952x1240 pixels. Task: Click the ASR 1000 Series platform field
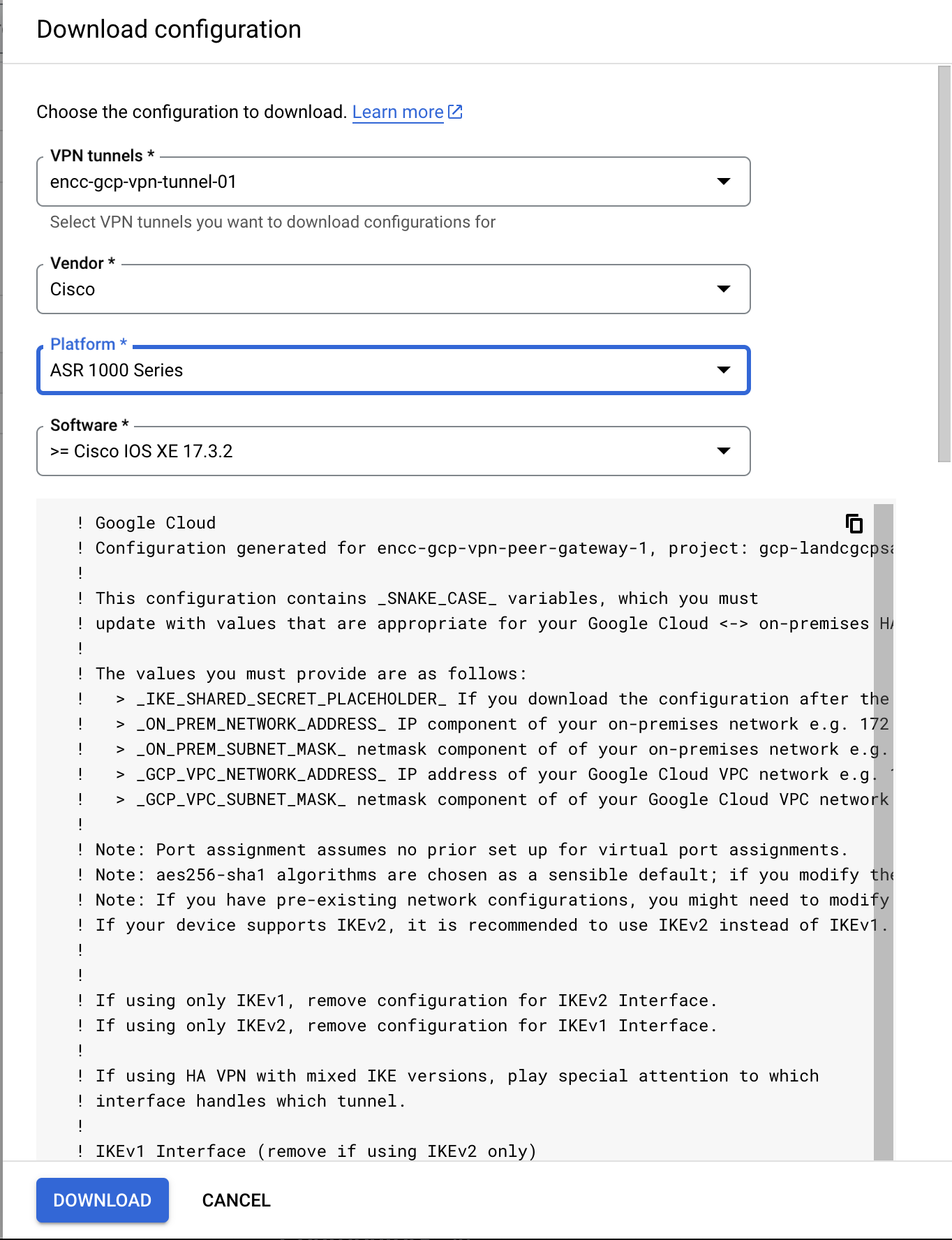[x=394, y=370]
